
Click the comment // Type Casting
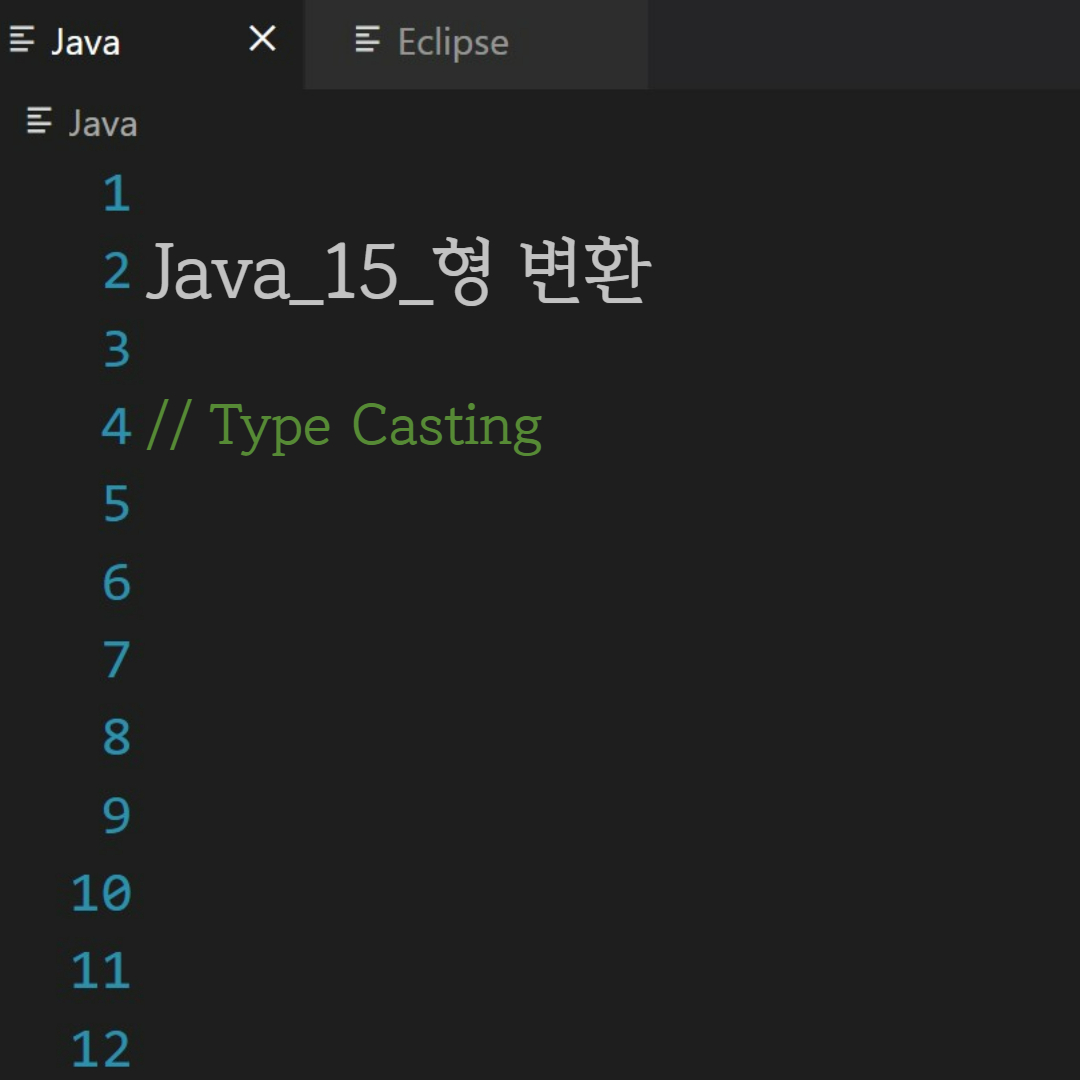[344, 427]
